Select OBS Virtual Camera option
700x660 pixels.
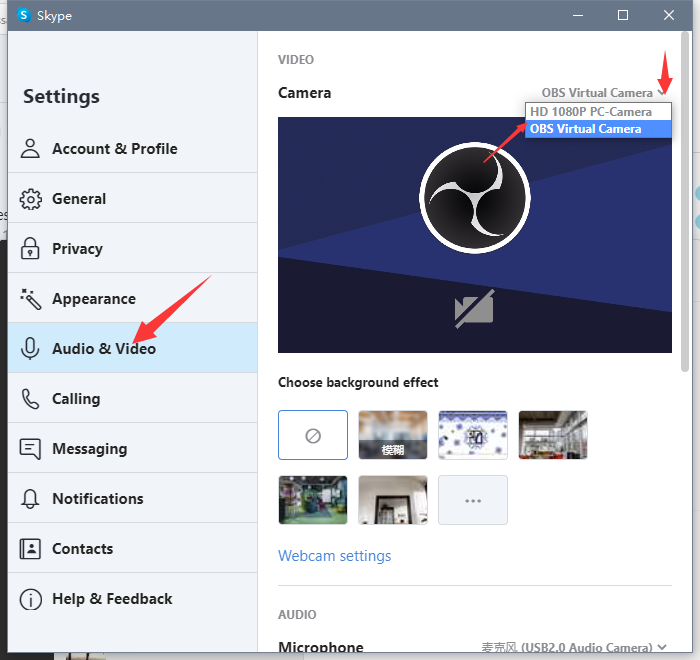point(598,129)
